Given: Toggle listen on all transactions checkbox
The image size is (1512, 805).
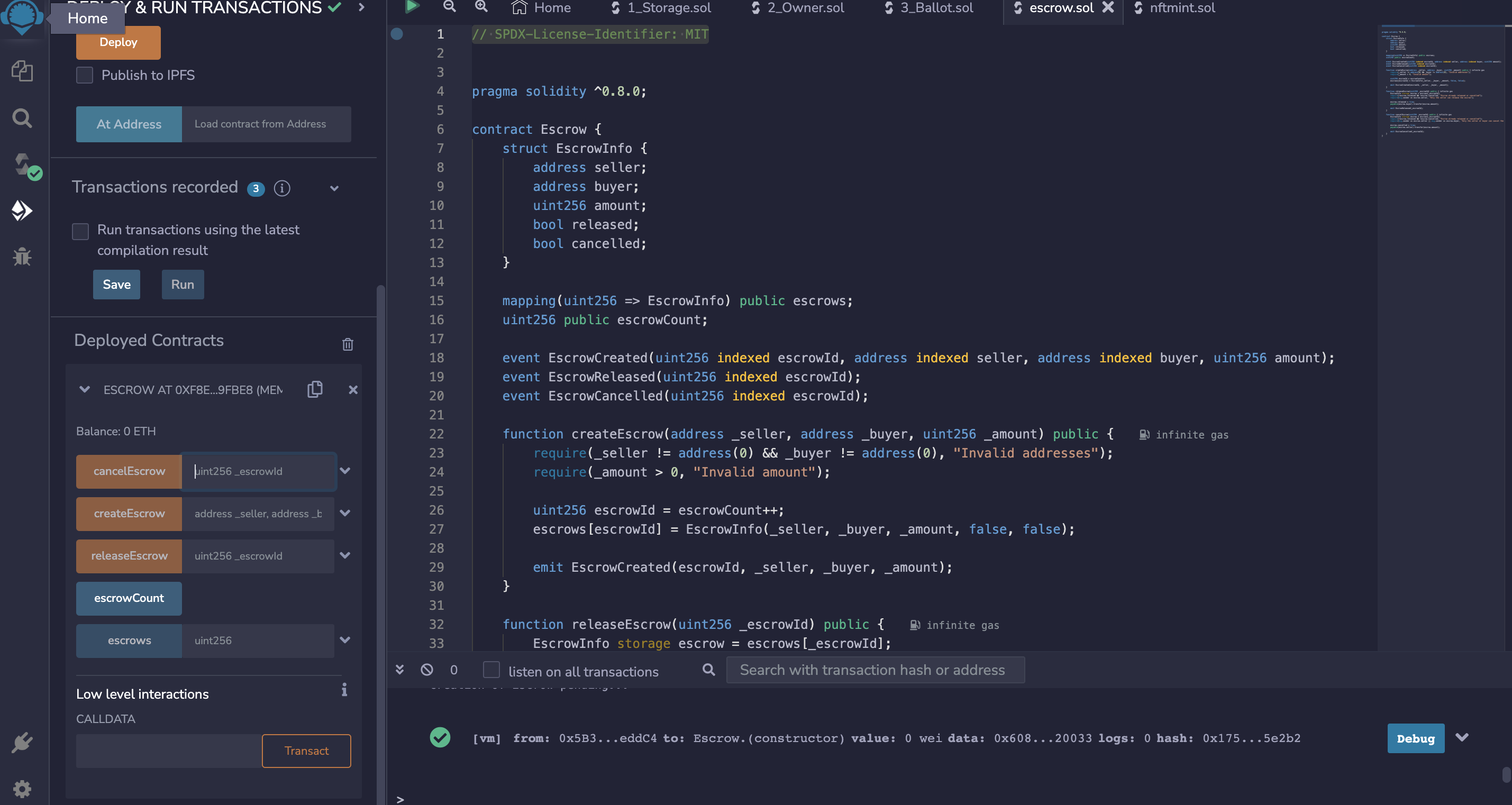Looking at the screenshot, I should pyautogui.click(x=491, y=670).
